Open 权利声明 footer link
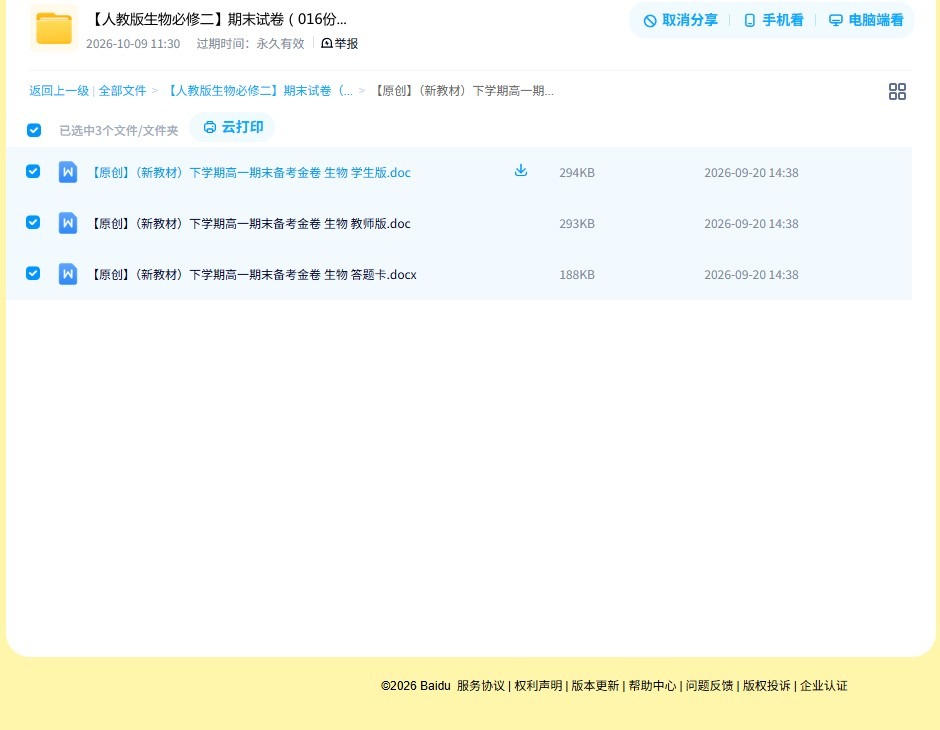 [538, 686]
